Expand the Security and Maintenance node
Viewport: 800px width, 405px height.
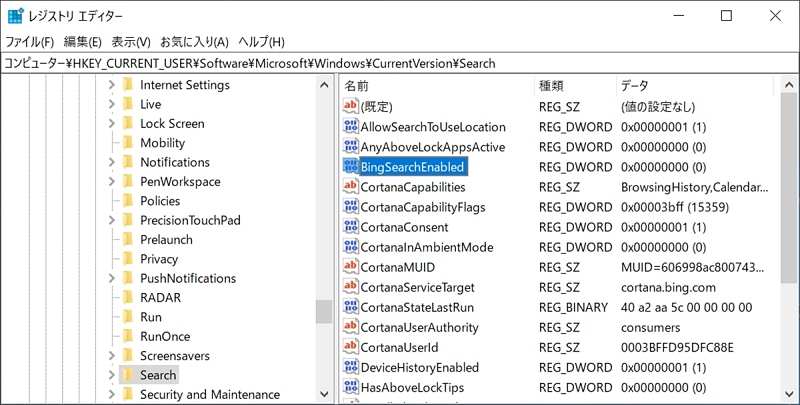[x=112, y=394]
